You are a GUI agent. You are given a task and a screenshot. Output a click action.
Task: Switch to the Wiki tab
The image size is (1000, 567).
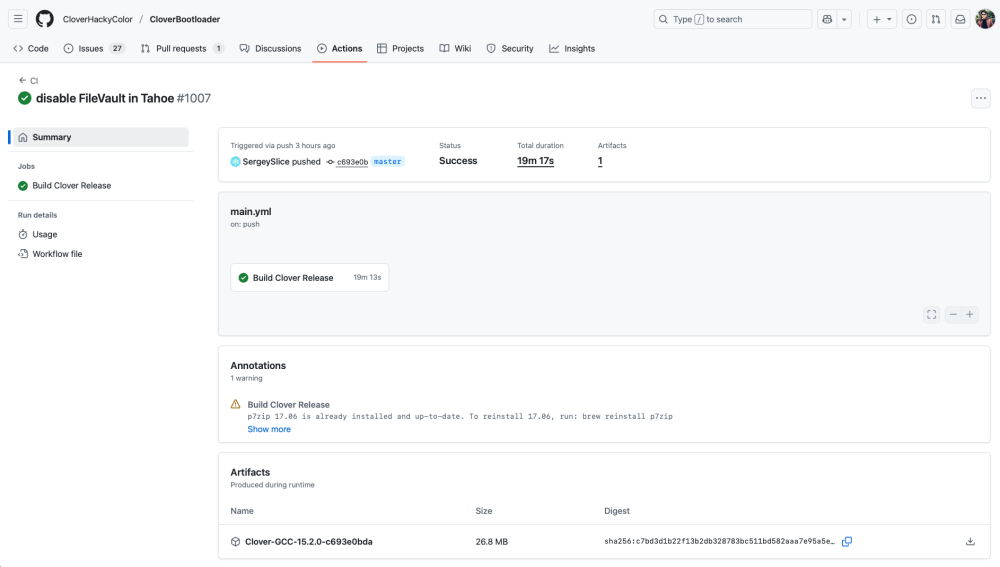pos(455,48)
